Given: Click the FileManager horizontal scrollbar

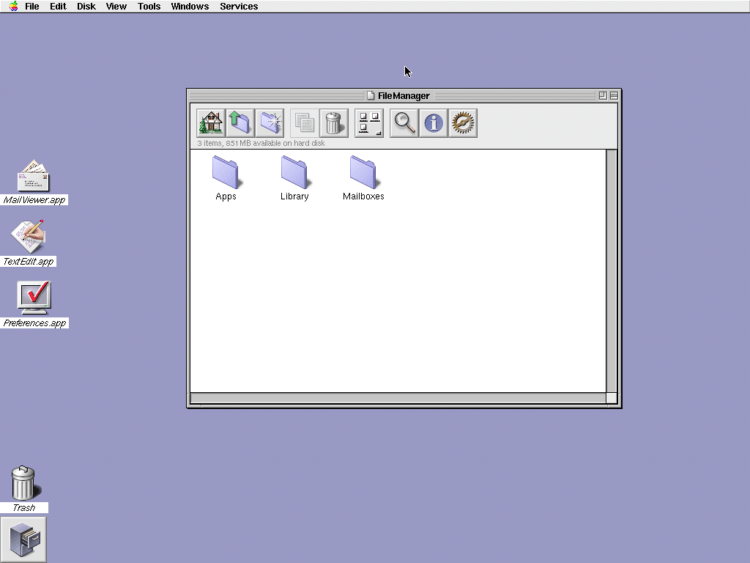Looking at the screenshot, I should pyautogui.click(x=398, y=398).
